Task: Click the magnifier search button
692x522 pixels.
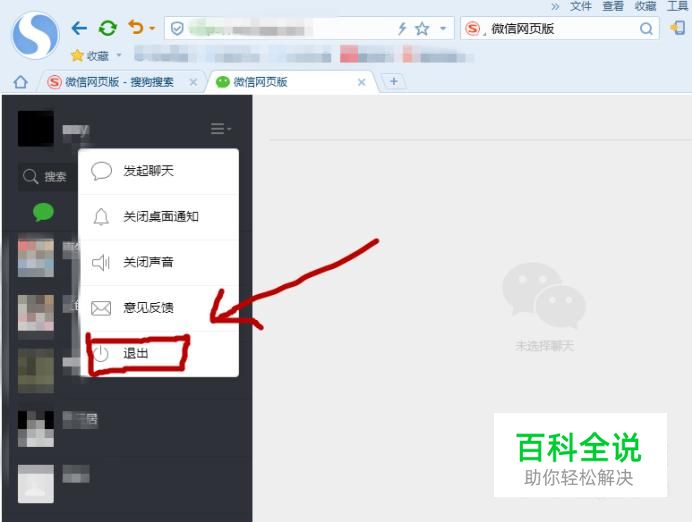Action: [646, 29]
